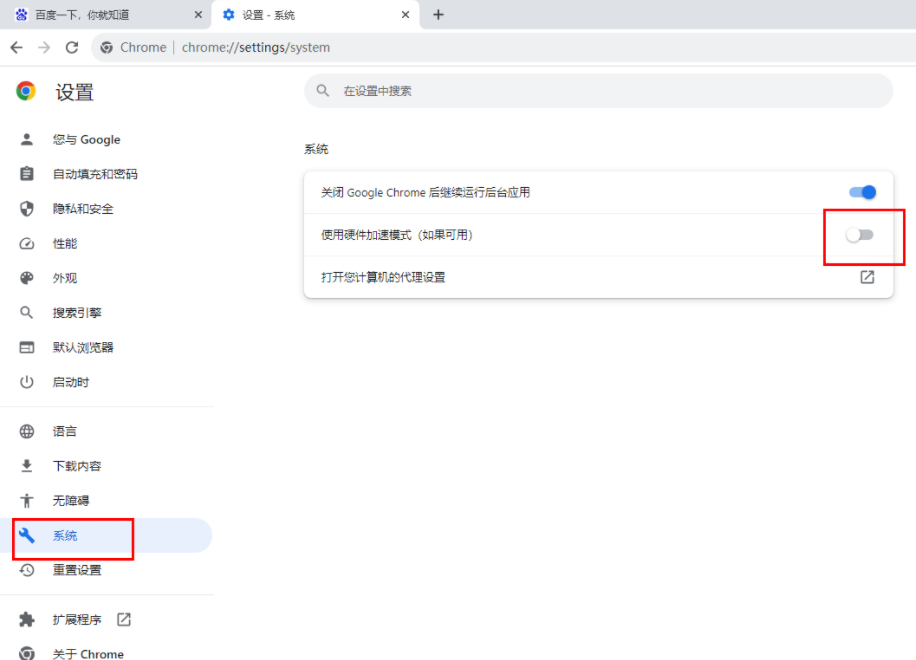Click the browser window icon for 默认浏览器
Viewport: 916px width, 660px height.
pos(27,348)
